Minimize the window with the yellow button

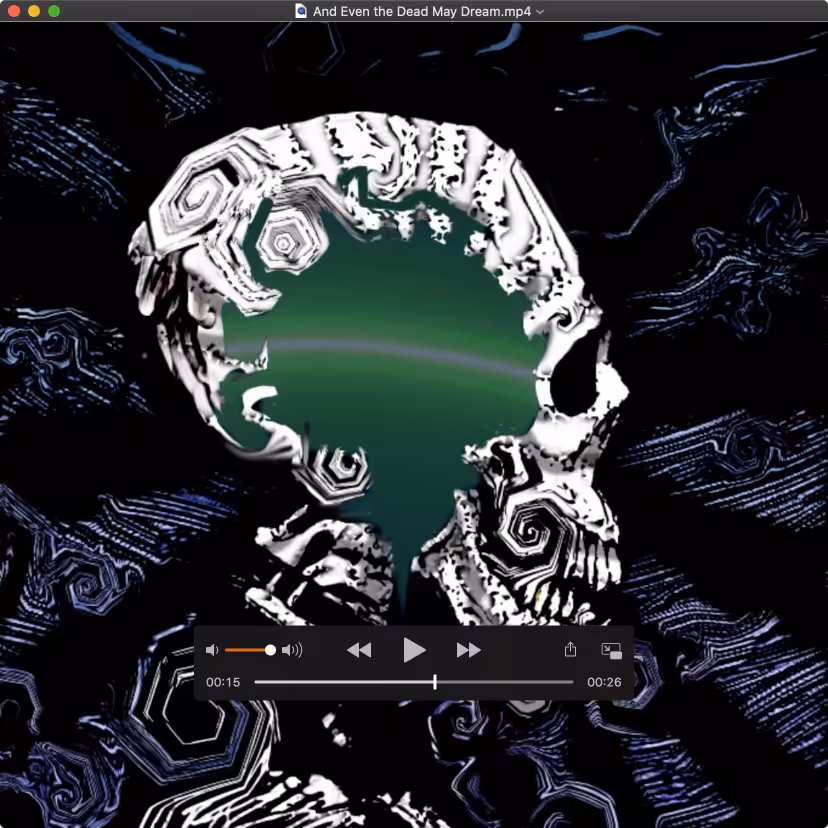[x=34, y=11]
